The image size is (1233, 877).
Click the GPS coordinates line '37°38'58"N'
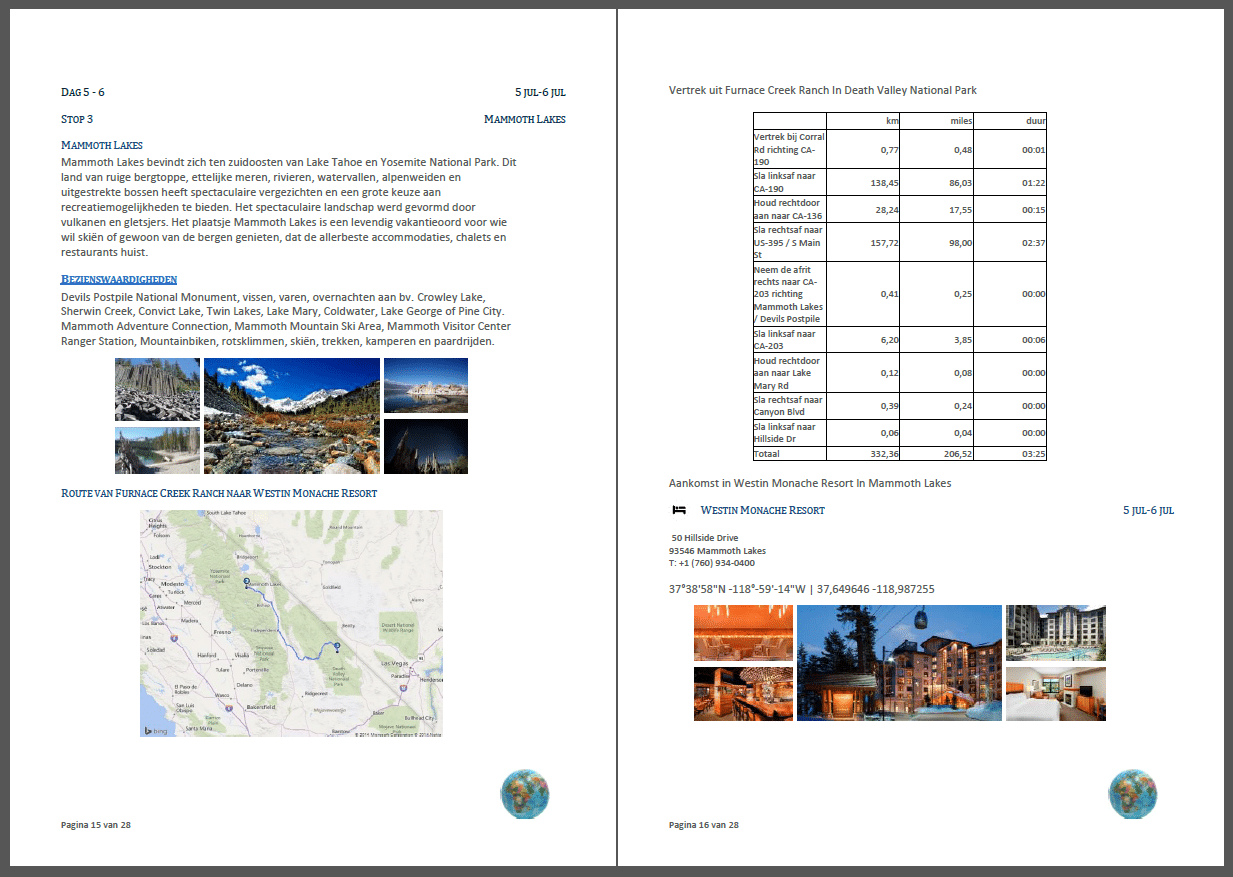[802, 589]
